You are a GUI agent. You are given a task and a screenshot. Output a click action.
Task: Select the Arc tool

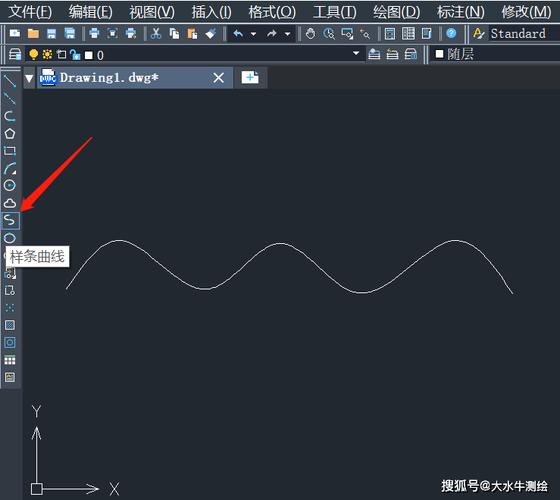[10, 168]
